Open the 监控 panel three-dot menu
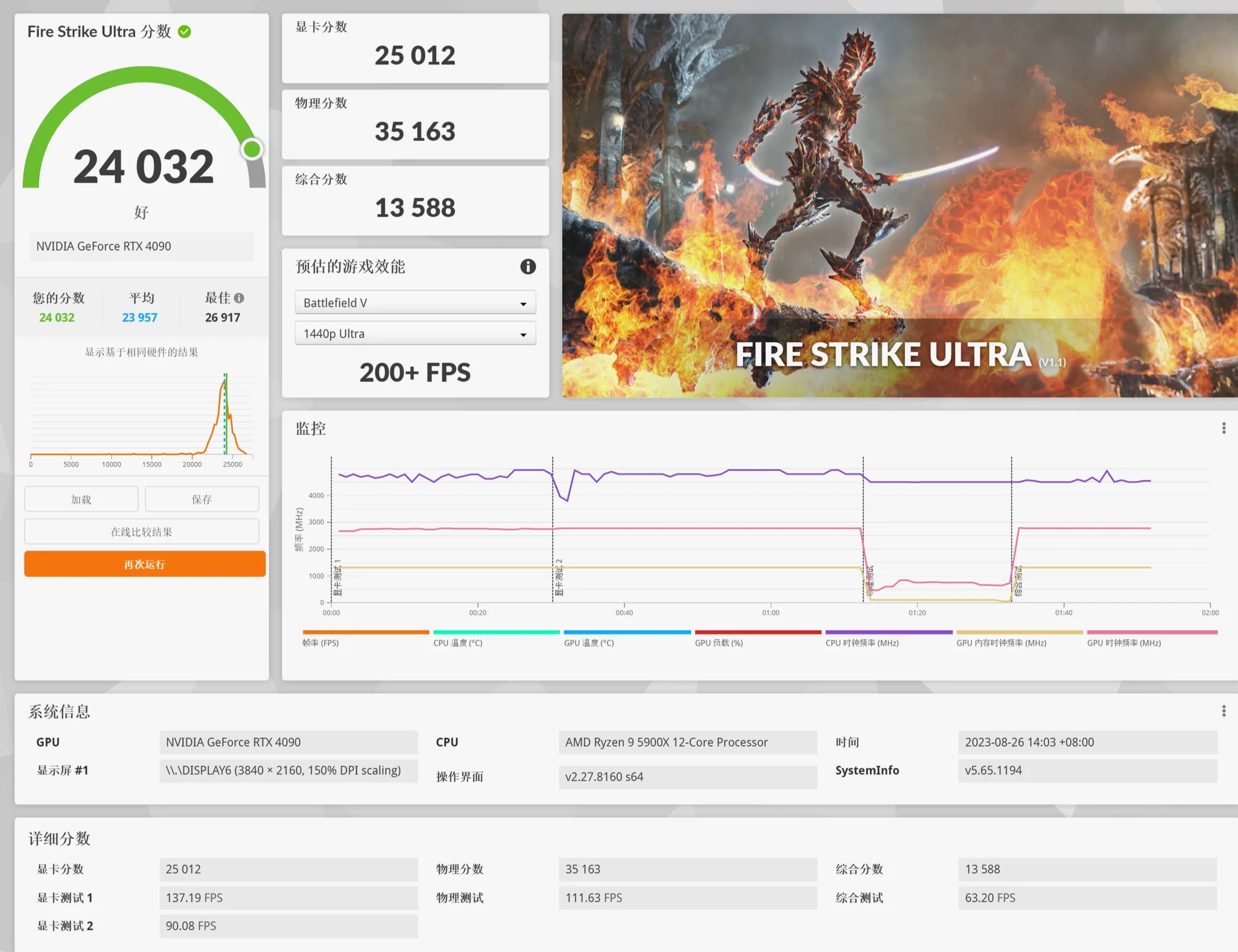Screen dimensions: 1238x952 1223,428
